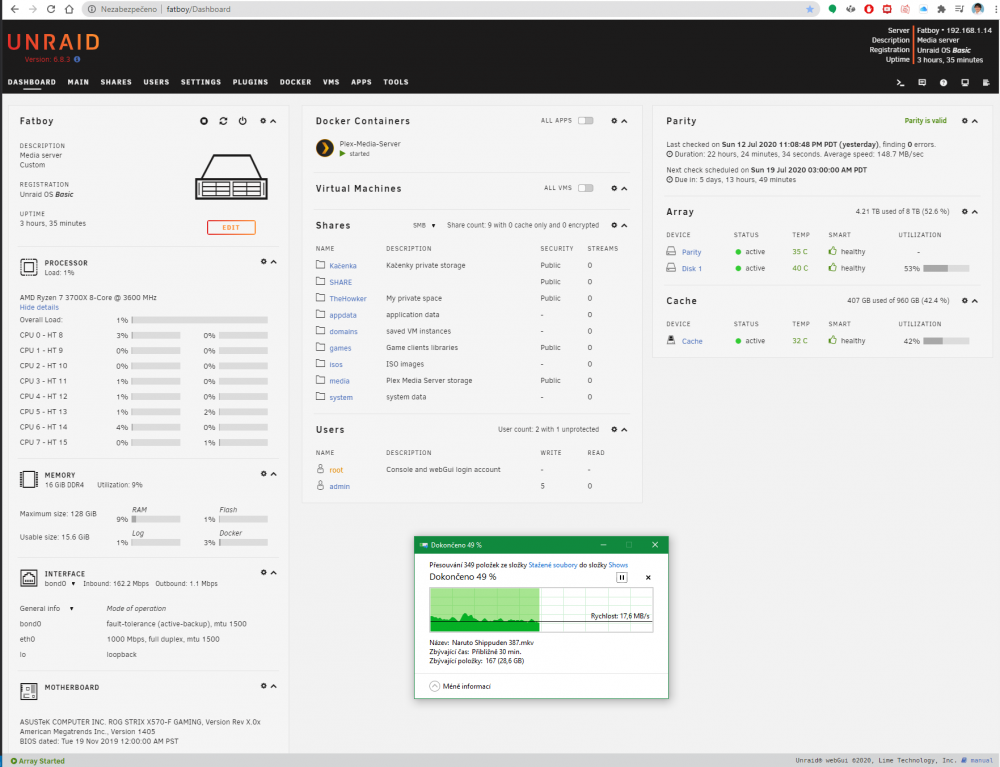This screenshot has height=767, width=1000.
Task: Open the SMB protocol dropdown in Shares
Action: coord(424,226)
